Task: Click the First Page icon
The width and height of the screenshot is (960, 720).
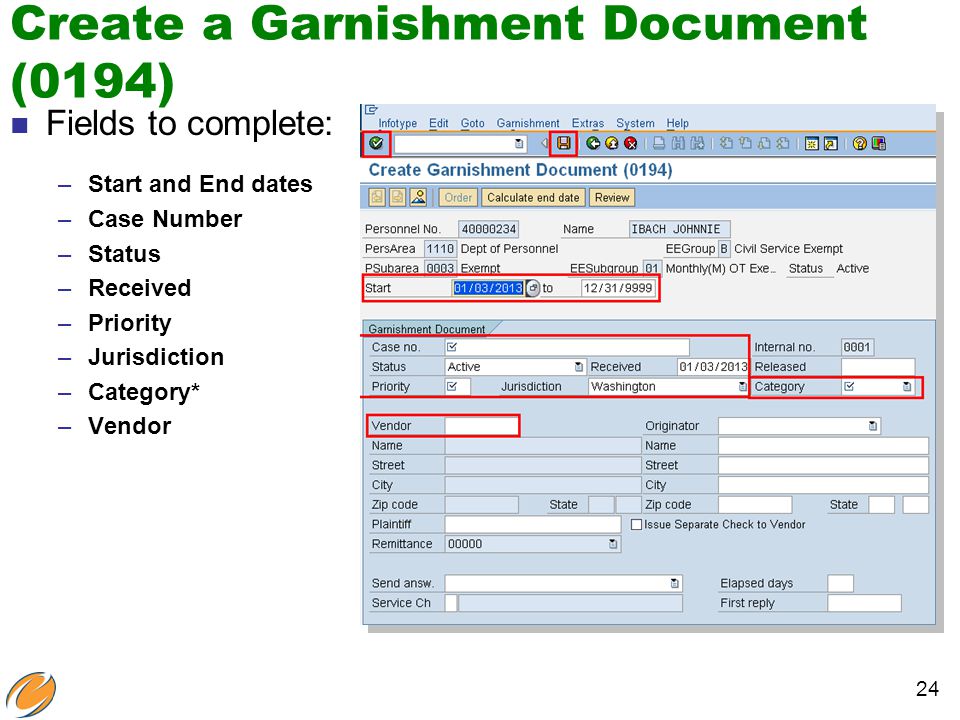Action: [x=726, y=143]
